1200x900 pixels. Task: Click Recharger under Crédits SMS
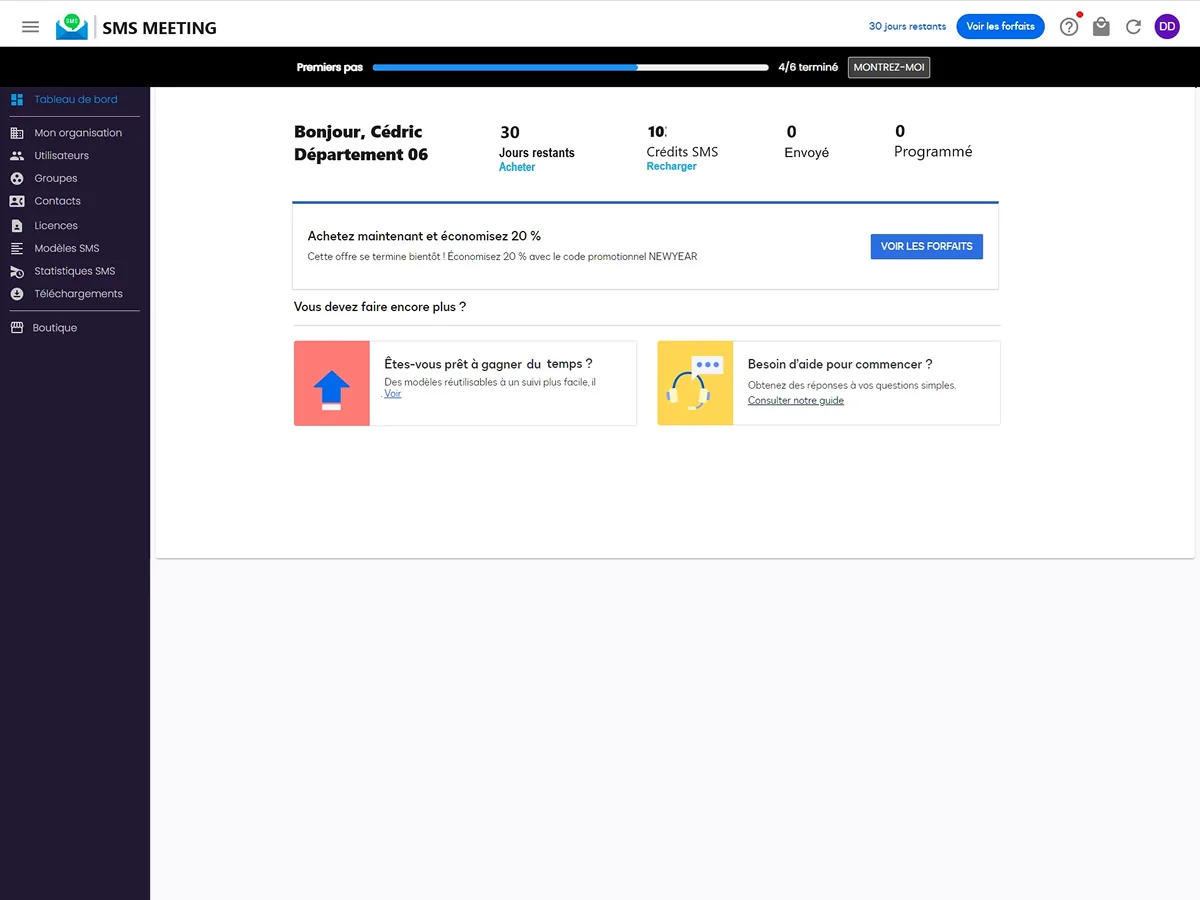pos(672,166)
